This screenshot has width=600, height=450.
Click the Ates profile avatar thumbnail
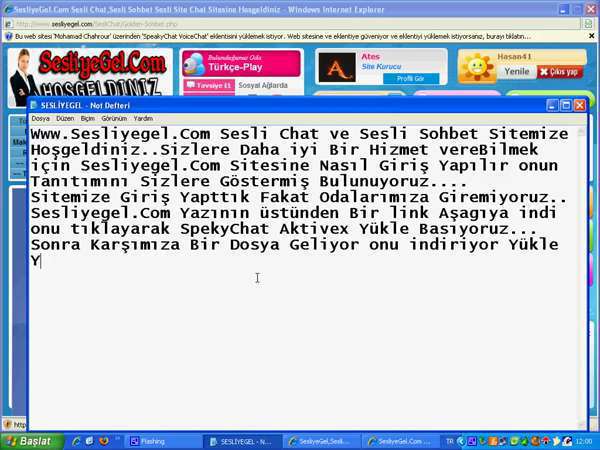click(337, 67)
